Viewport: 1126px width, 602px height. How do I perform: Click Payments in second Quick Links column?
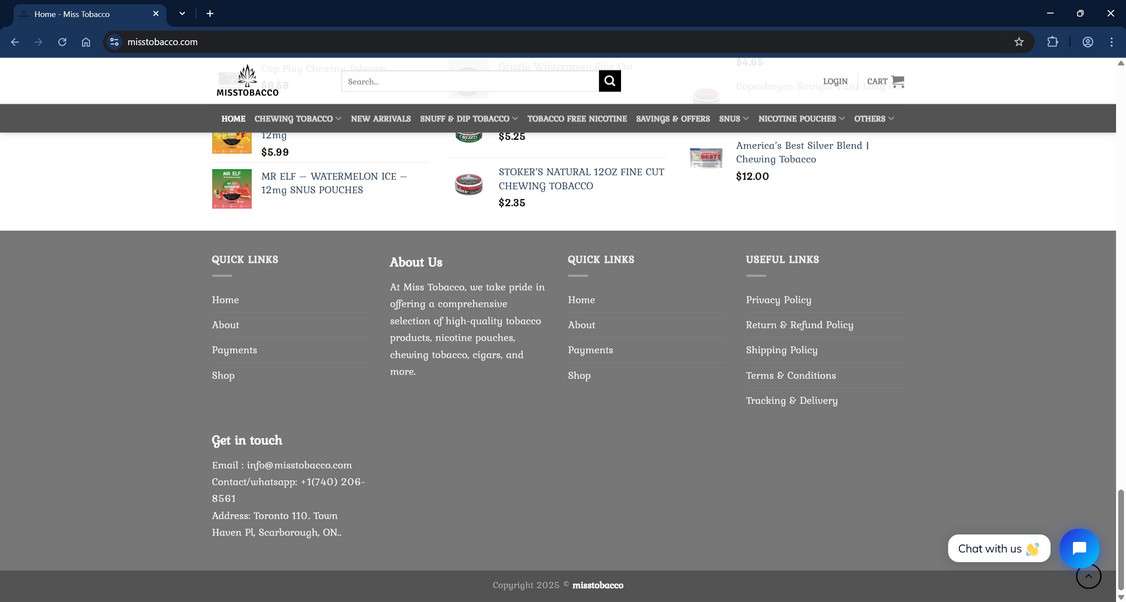click(590, 350)
